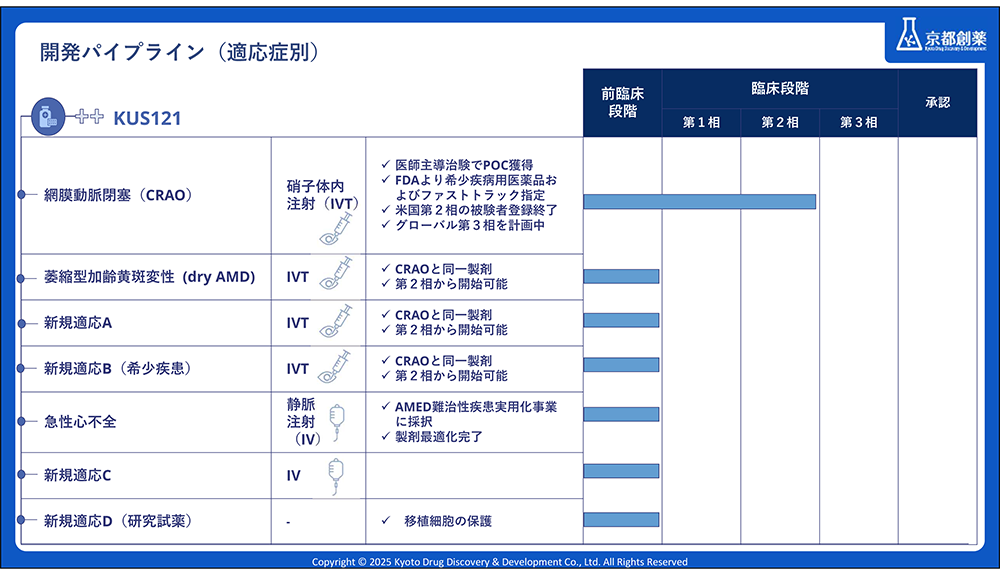Click the 承認 column header
This screenshot has width=1000, height=575.
tap(938, 103)
